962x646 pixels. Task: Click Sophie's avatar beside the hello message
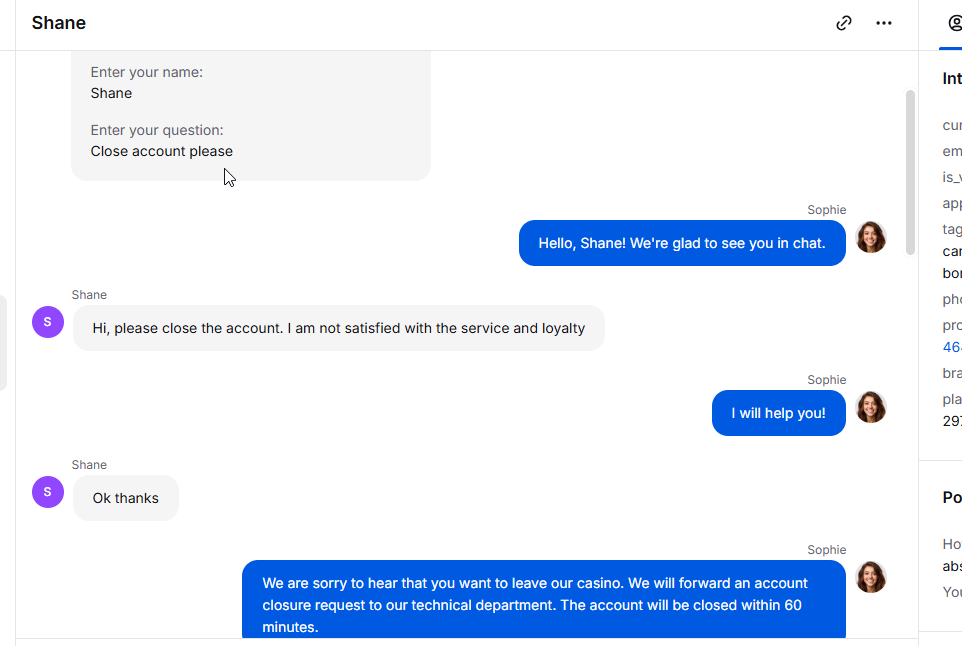click(871, 237)
